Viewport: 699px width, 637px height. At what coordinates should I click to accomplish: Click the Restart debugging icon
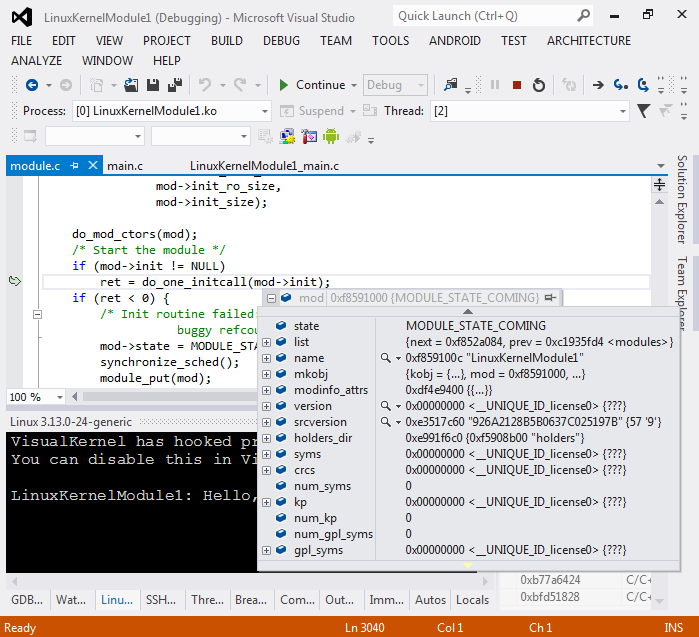coord(539,85)
